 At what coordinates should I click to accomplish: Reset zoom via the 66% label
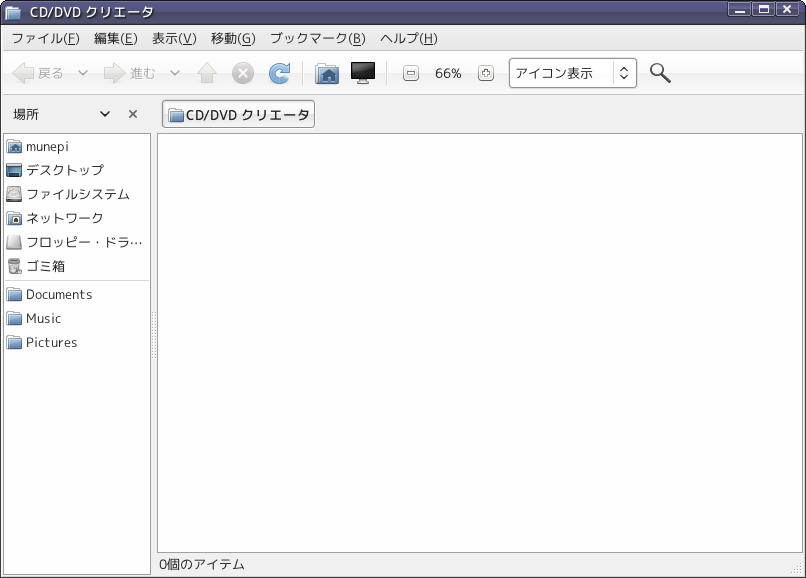point(448,74)
